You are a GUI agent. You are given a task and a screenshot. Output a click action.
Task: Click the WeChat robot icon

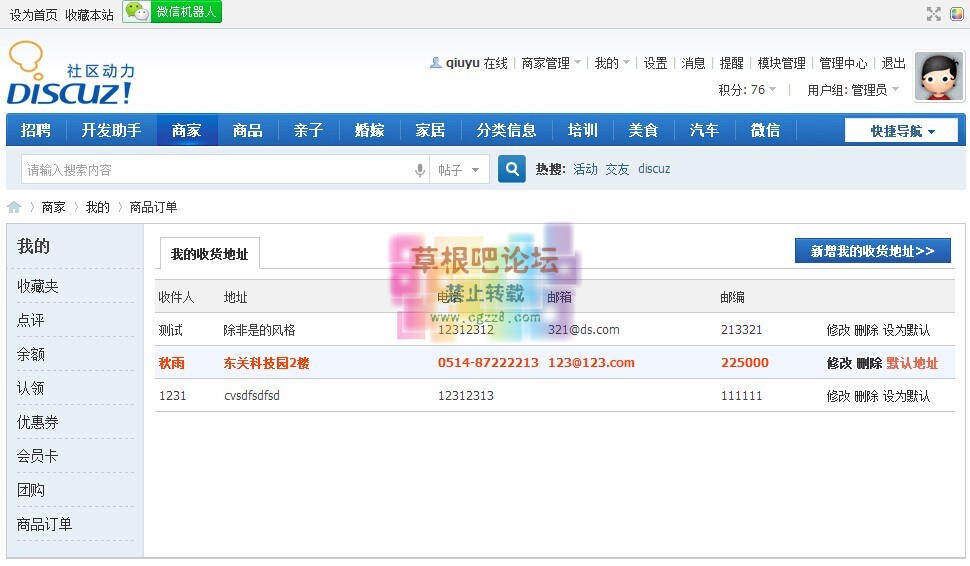coord(138,12)
